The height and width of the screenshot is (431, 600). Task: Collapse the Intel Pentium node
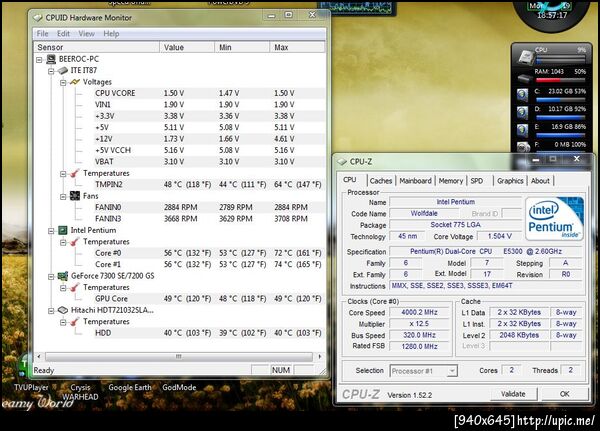tap(51, 231)
